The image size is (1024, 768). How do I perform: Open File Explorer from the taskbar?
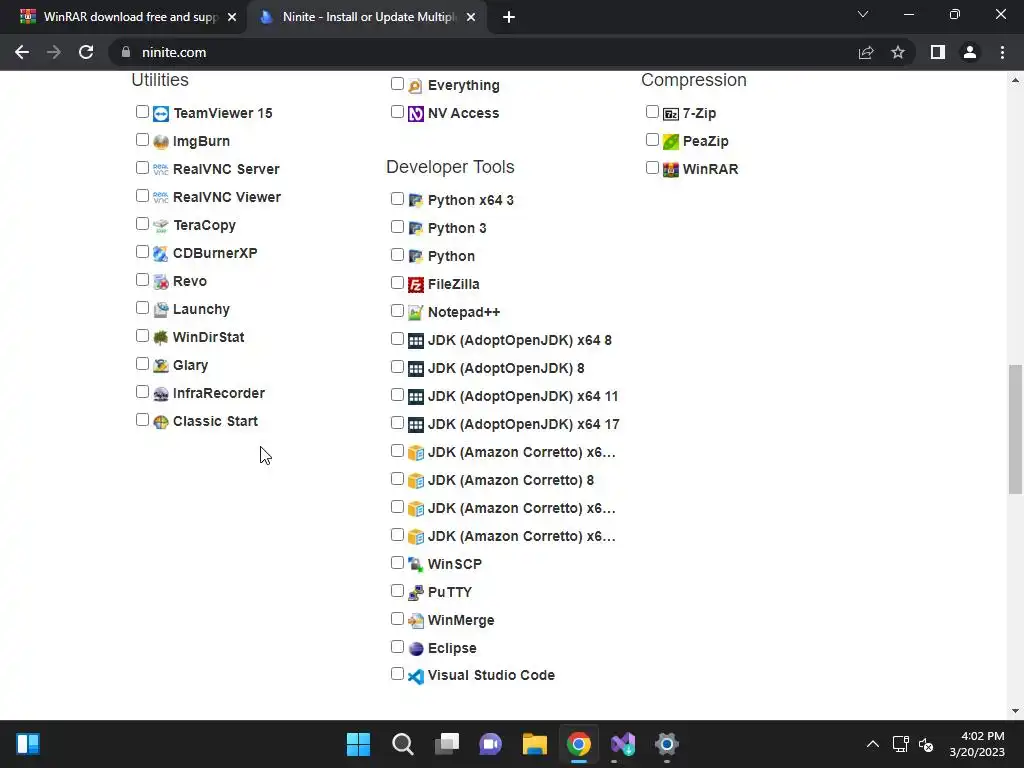(x=534, y=744)
